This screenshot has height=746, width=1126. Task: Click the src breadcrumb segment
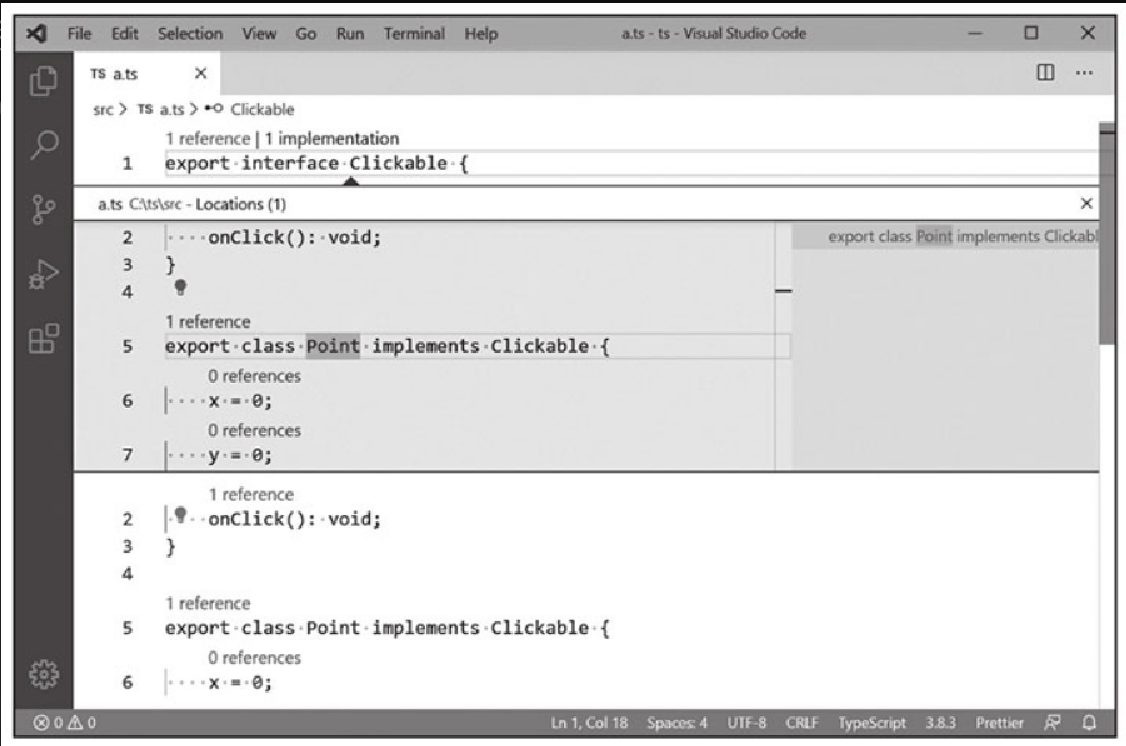pos(103,110)
